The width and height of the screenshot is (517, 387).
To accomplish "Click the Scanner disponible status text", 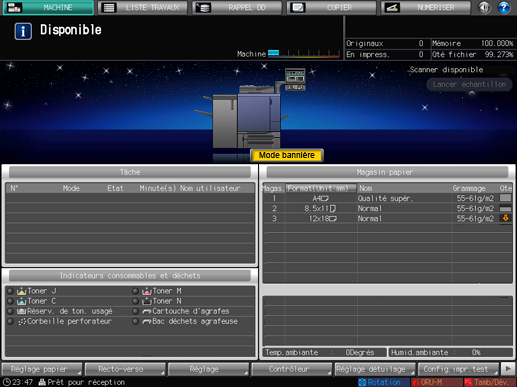I will point(446,70).
